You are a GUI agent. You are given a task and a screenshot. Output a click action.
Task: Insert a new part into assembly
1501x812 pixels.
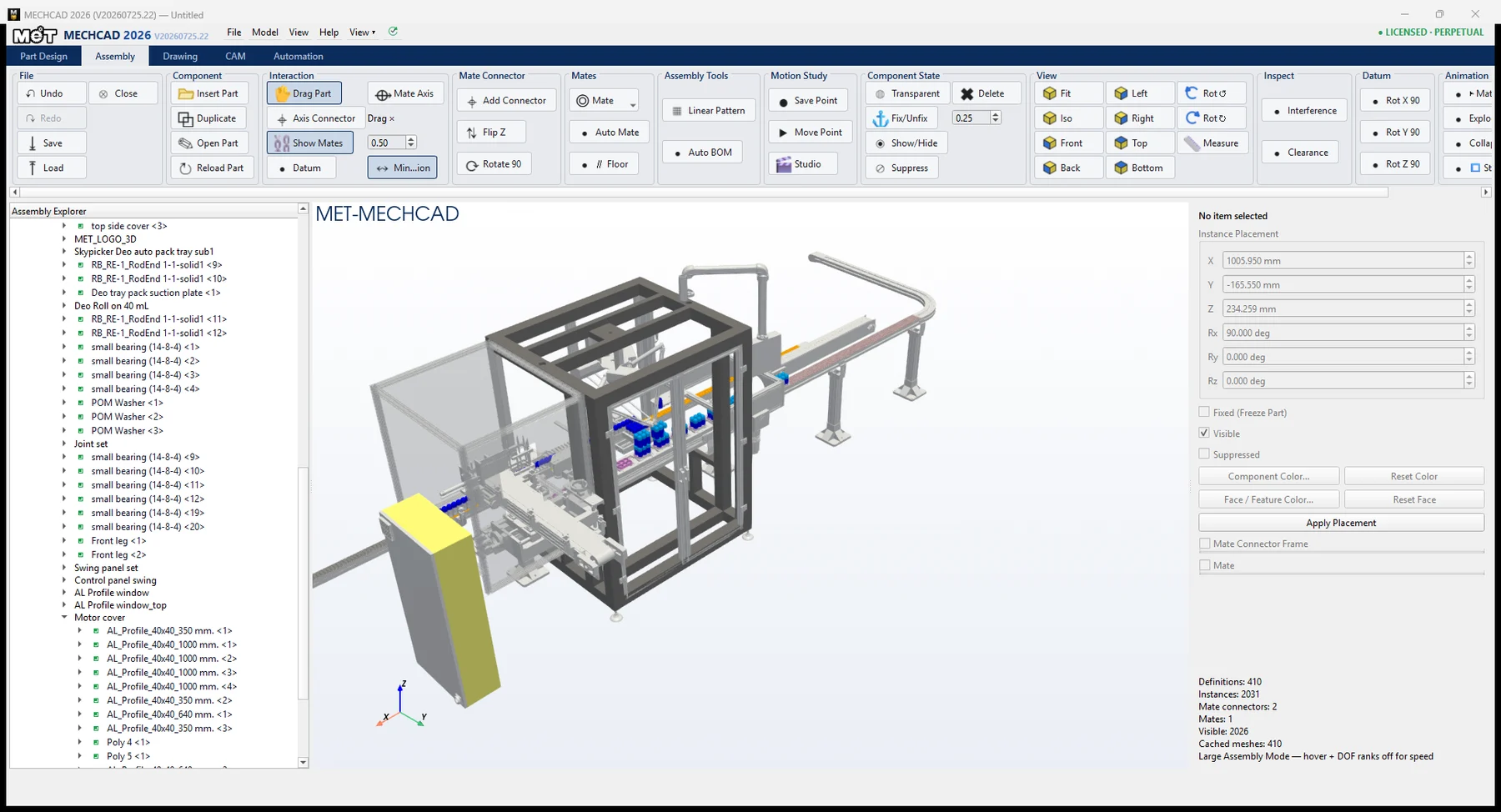(209, 93)
